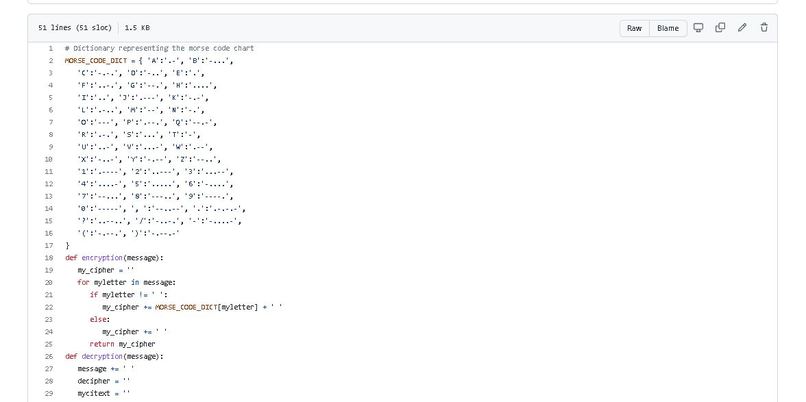
Task: Click 'decipher = ''' line
Action: tap(104, 381)
